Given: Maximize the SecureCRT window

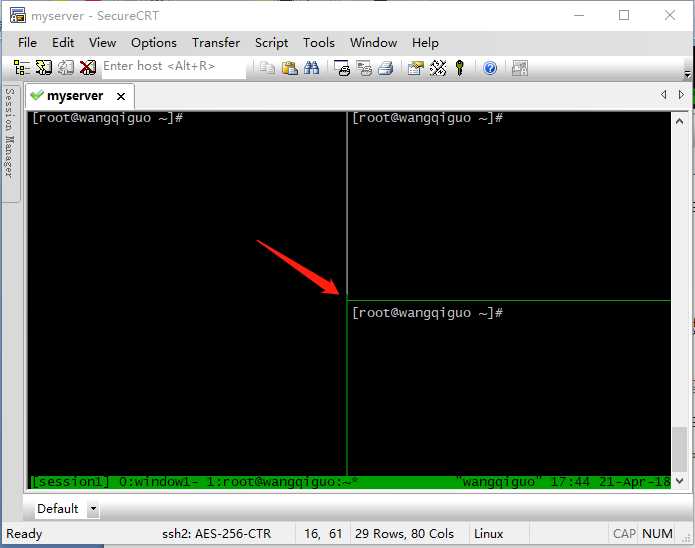Looking at the screenshot, I should [x=624, y=15].
